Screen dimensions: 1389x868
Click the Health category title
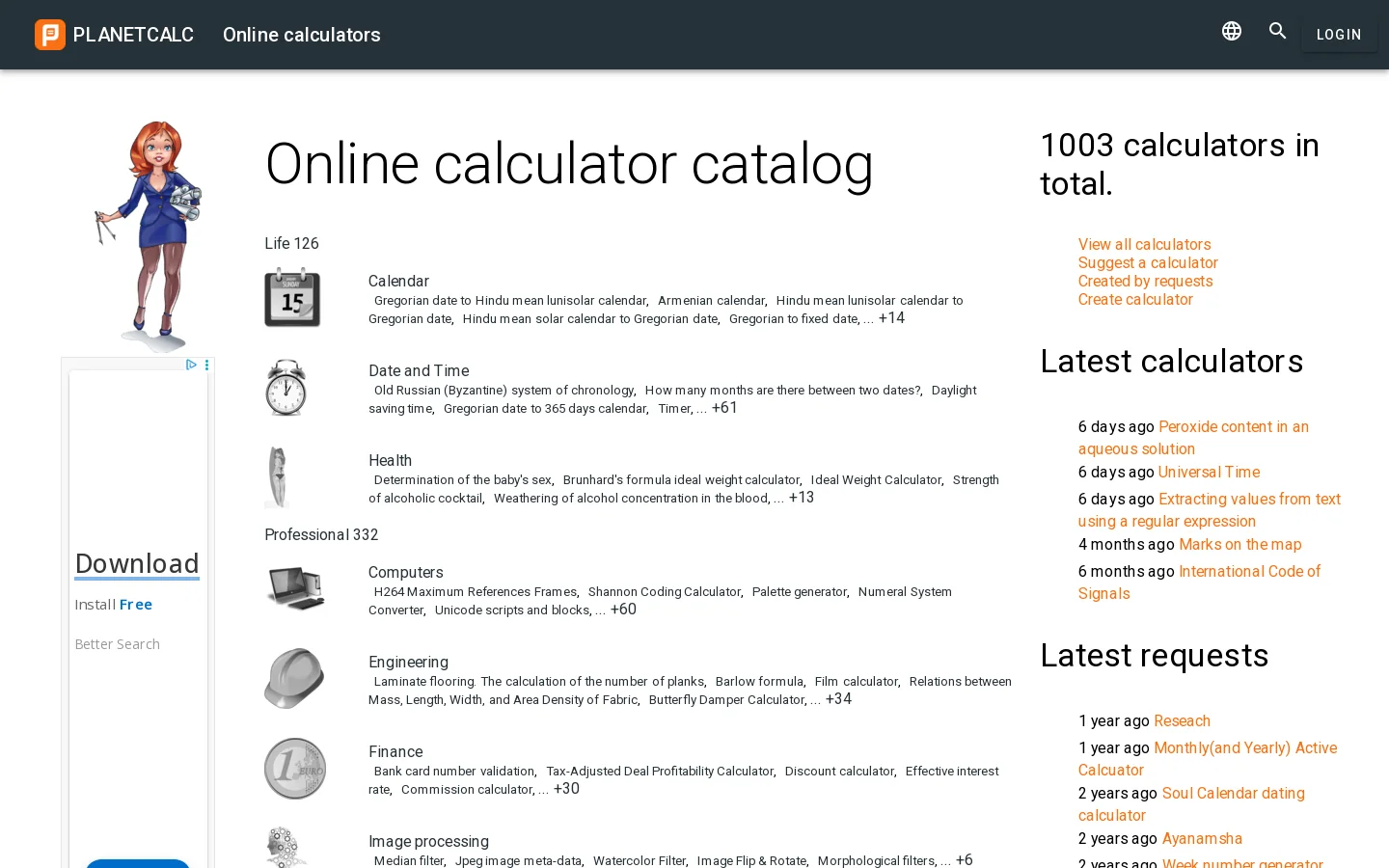point(390,460)
